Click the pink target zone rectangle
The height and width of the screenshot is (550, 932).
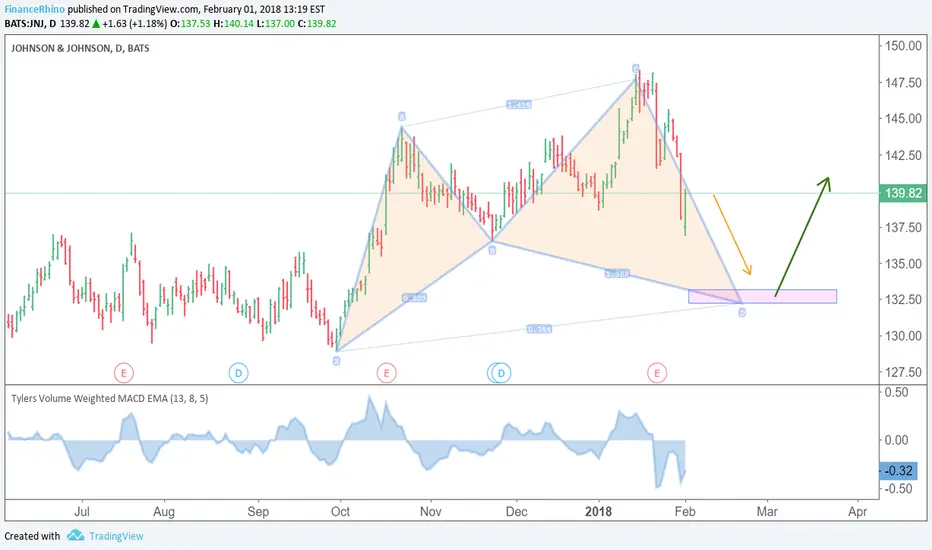(763, 296)
